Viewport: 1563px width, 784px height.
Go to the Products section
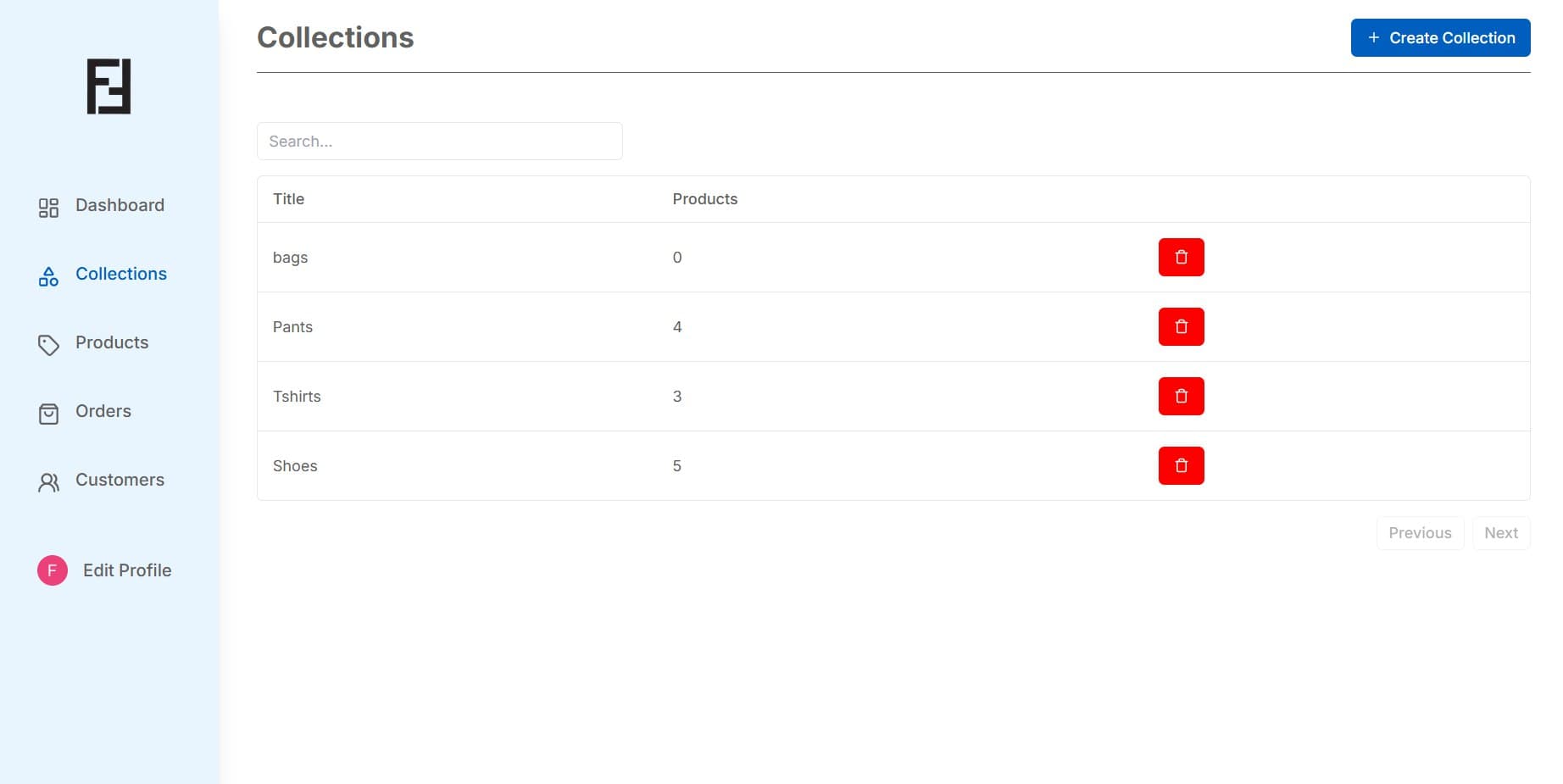112,342
